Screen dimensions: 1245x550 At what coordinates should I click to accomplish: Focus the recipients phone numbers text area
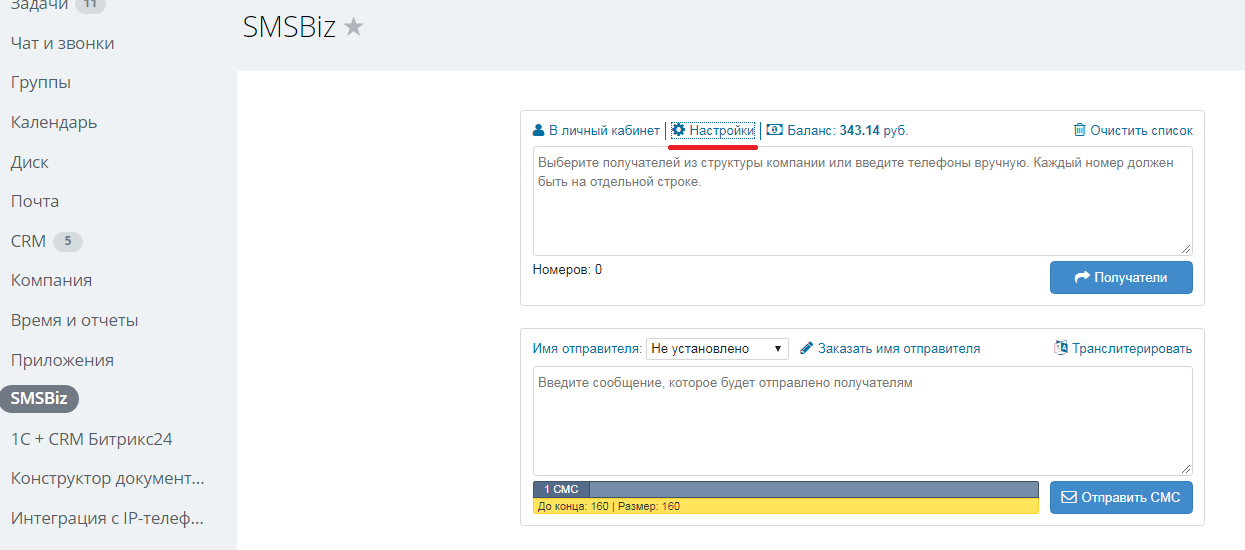862,201
